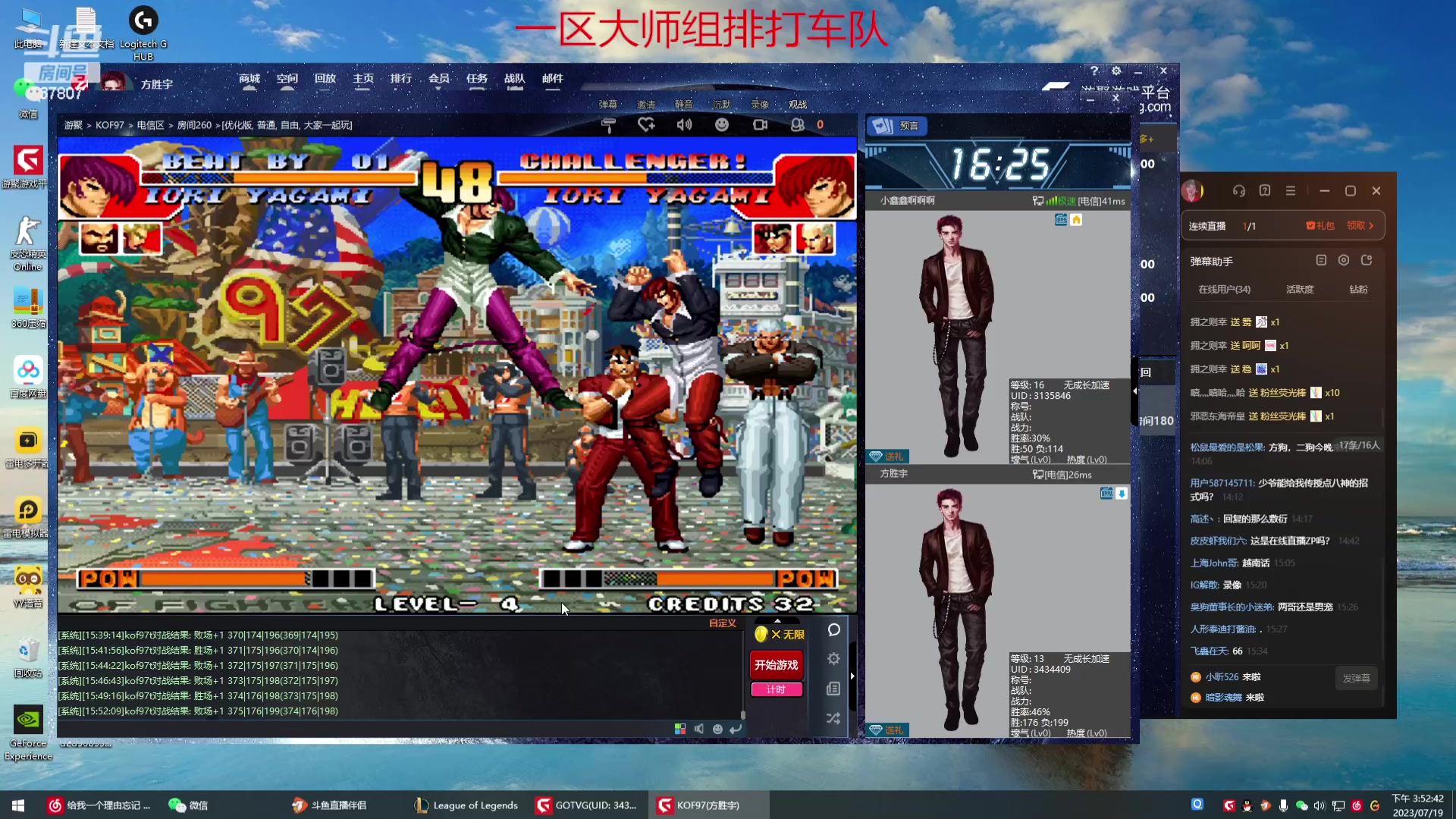Open the chat emoji picker smiley
Screen dimensions: 1456x819
tap(717, 729)
